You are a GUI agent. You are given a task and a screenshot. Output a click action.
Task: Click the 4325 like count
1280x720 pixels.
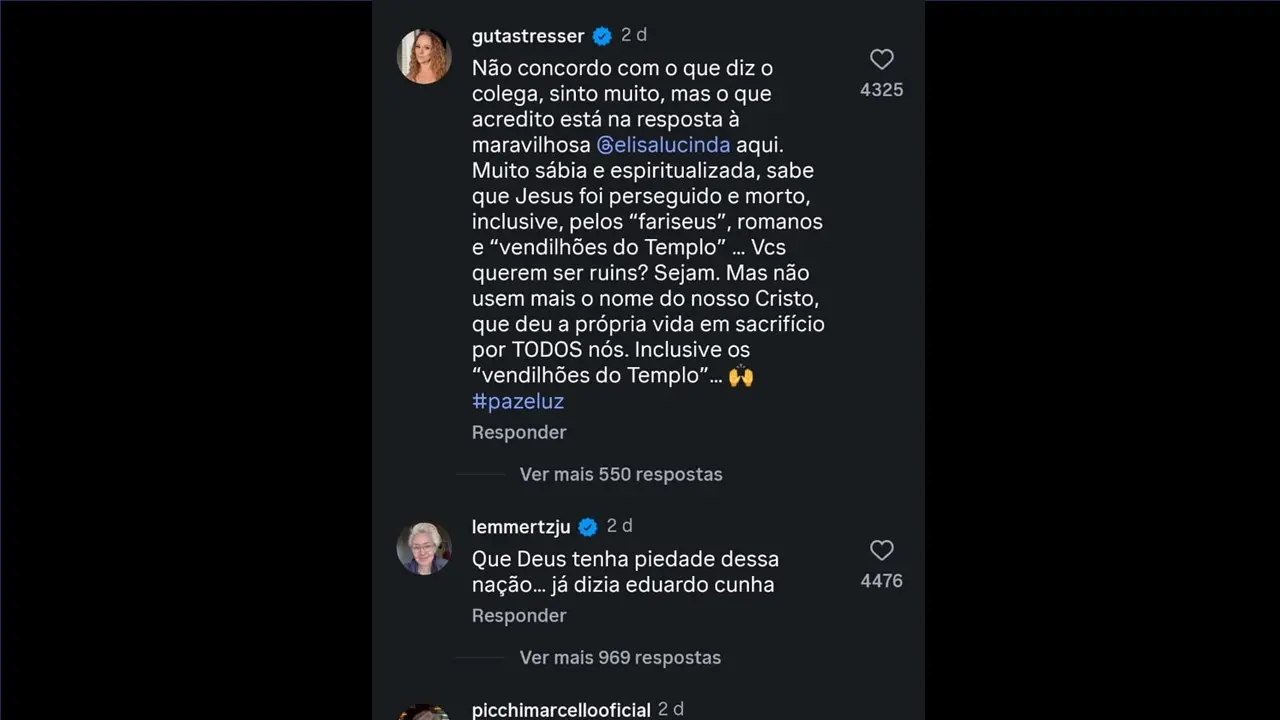coord(881,89)
